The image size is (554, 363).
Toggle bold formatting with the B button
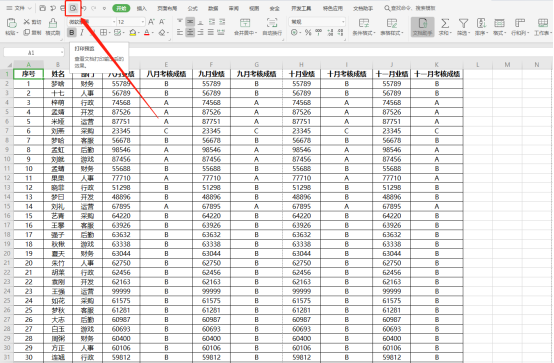pyautogui.click(x=72, y=33)
